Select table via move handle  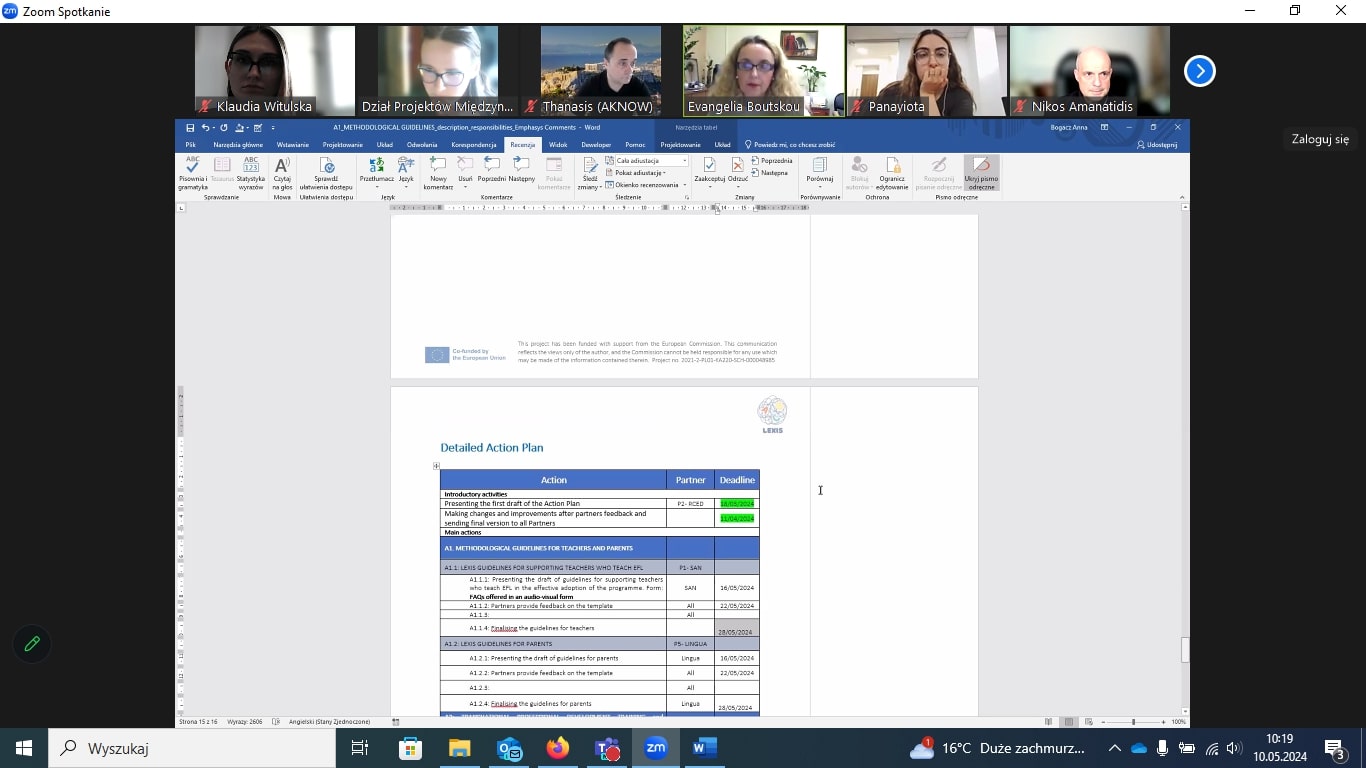pos(436,466)
